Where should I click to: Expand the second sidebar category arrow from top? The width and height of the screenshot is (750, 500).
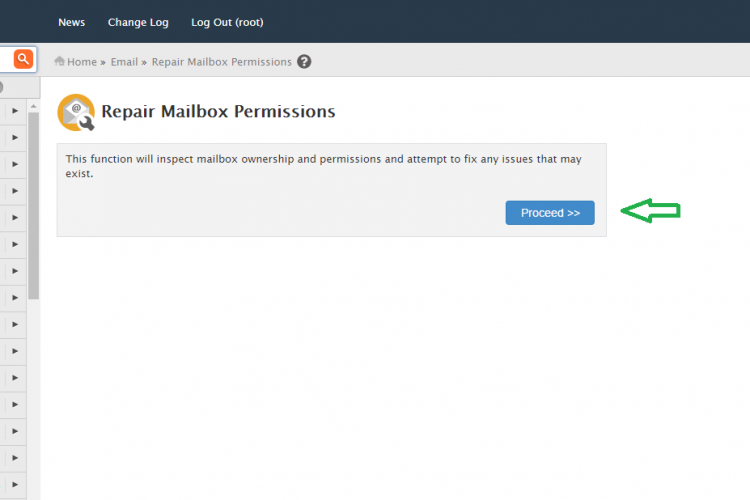point(15,138)
